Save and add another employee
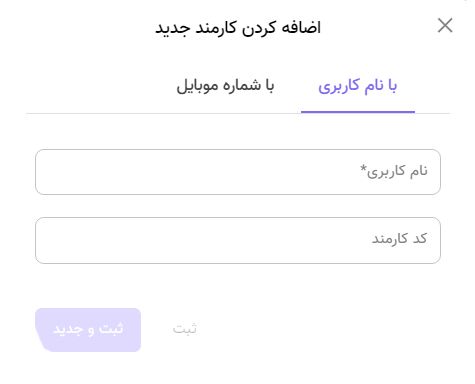Image resolution: width=475 pixels, height=384 pixels. click(88, 330)
